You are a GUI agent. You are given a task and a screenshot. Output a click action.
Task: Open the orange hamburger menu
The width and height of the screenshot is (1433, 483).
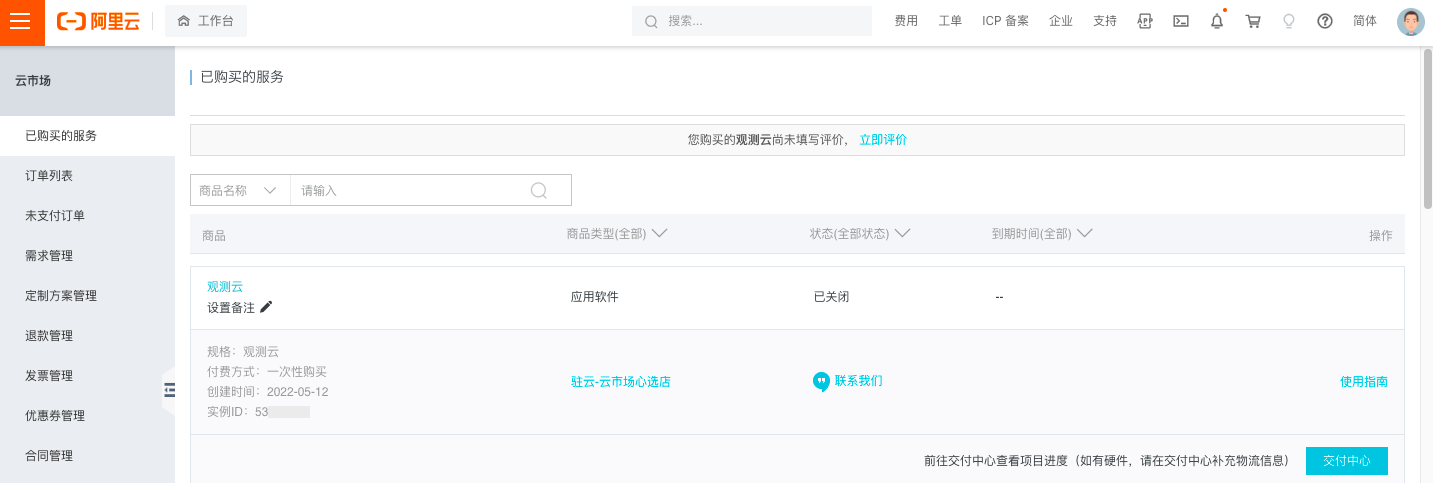[x=22, y=22]
